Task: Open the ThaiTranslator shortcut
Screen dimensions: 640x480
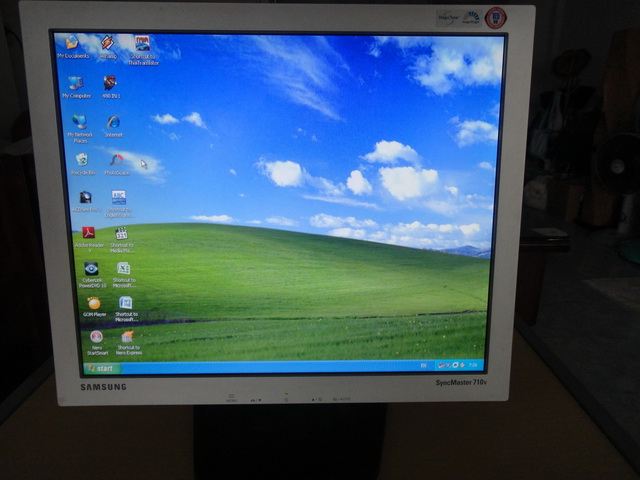Action: (142, 45)
